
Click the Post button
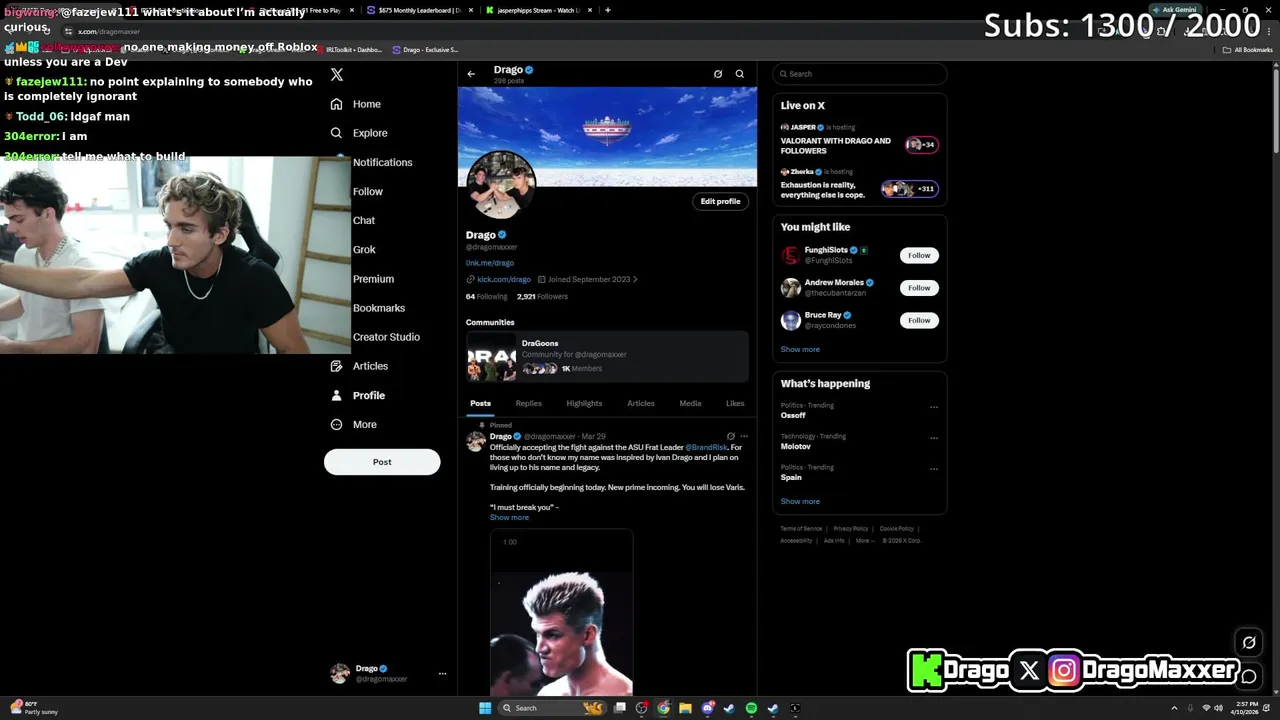[x=382, y=462]
